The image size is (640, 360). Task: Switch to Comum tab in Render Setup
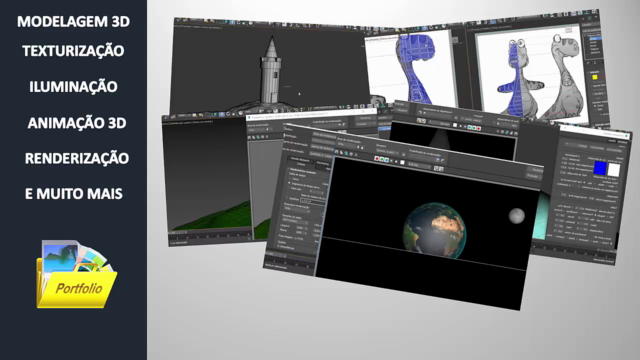301,164
